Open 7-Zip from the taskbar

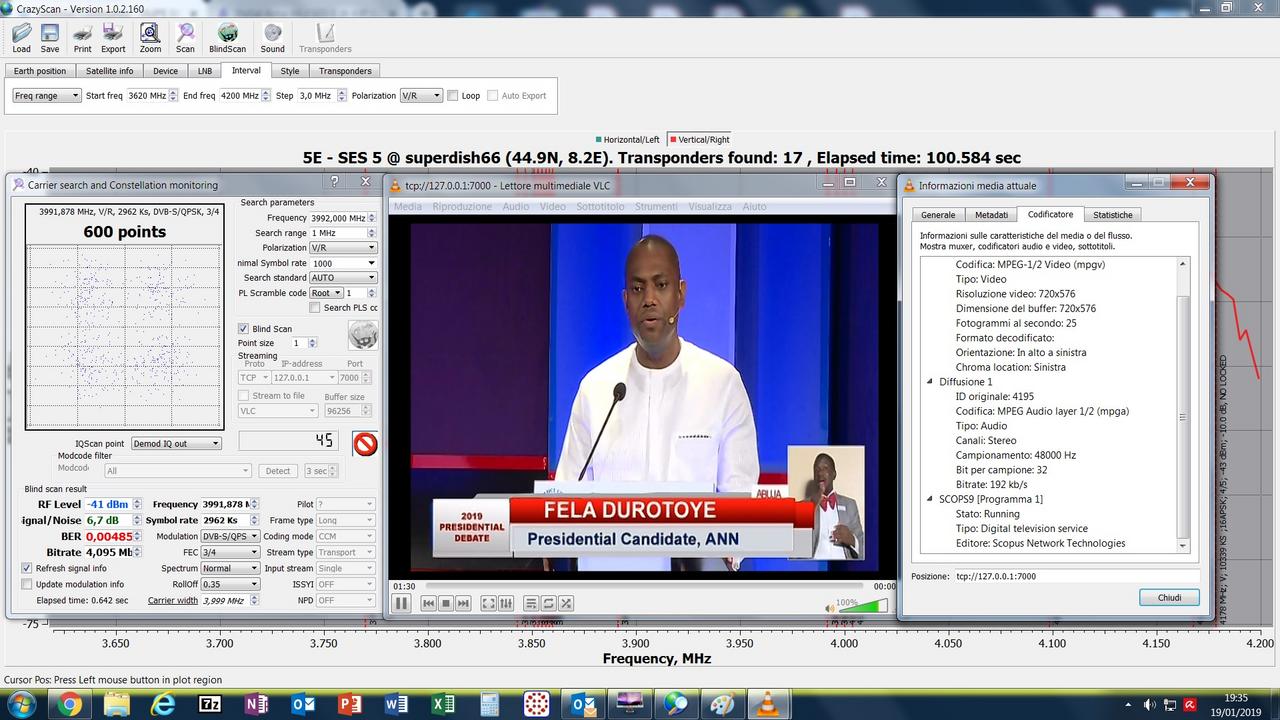click(x=210, y=704)
